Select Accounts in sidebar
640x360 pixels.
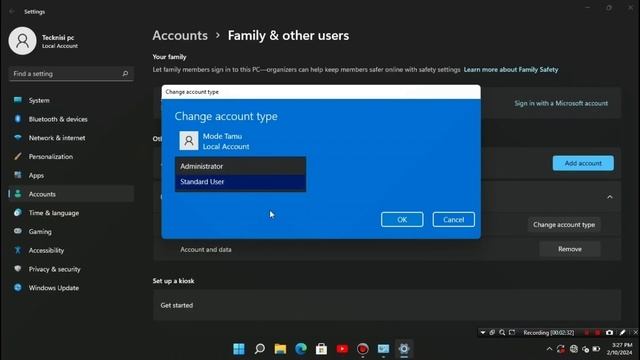coord(71,194)
